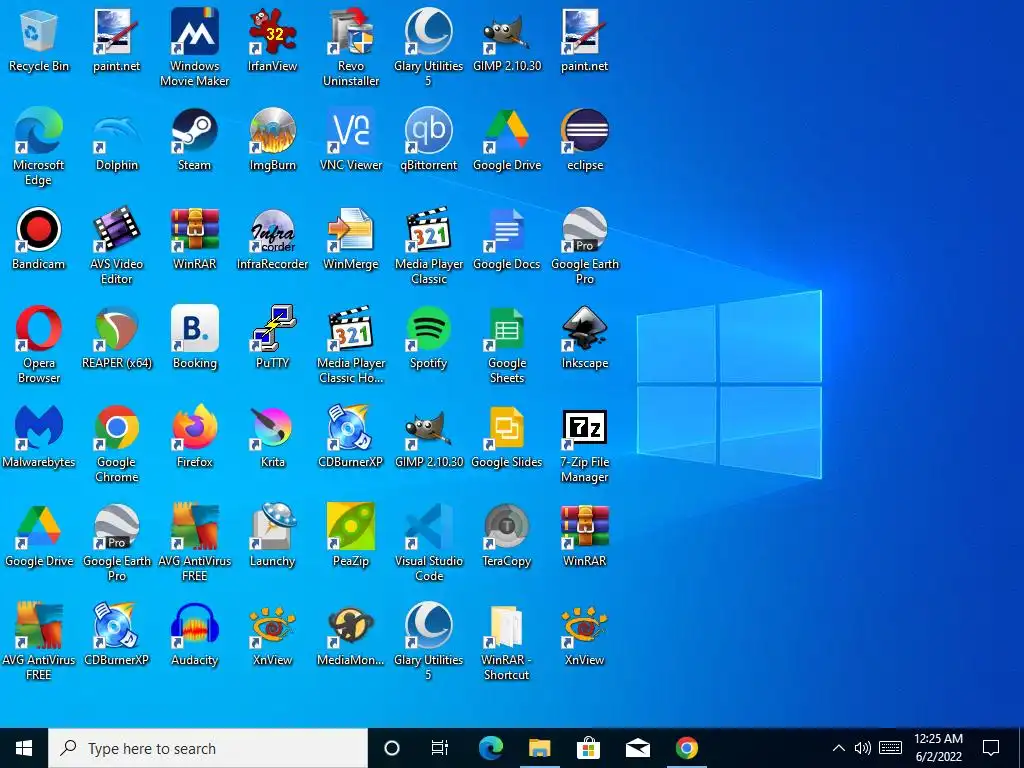Open the clock showing 12:25 AM
This screenshot has height=768, width=1024.
938,748
